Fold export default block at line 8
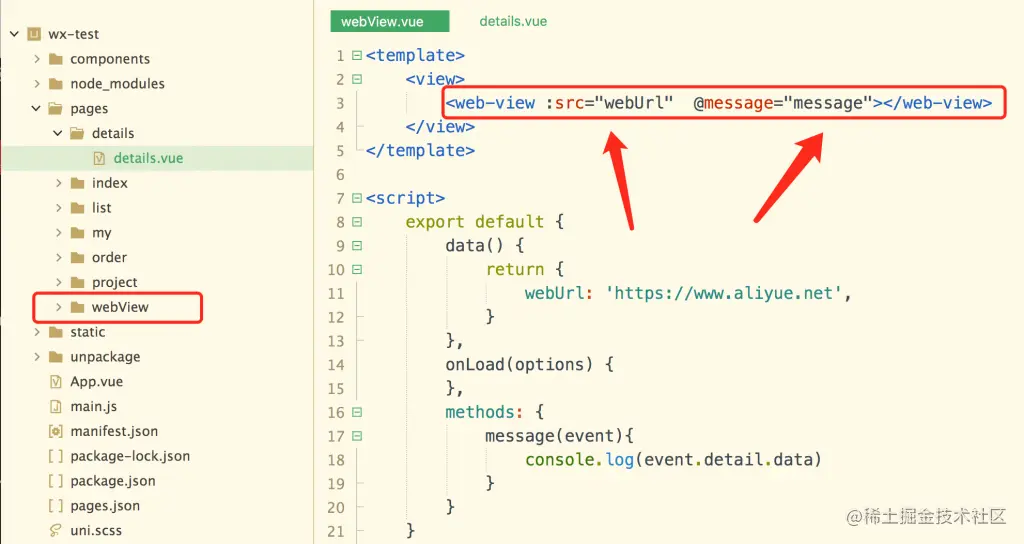The image size is (1024, 544). click(x=357, y=222)
